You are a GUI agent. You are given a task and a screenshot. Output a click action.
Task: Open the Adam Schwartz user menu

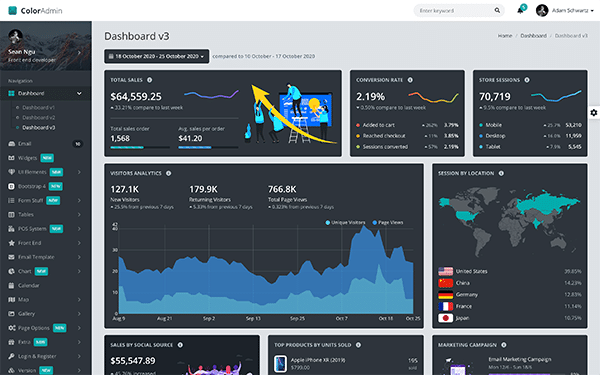click(x=565, y=10)
